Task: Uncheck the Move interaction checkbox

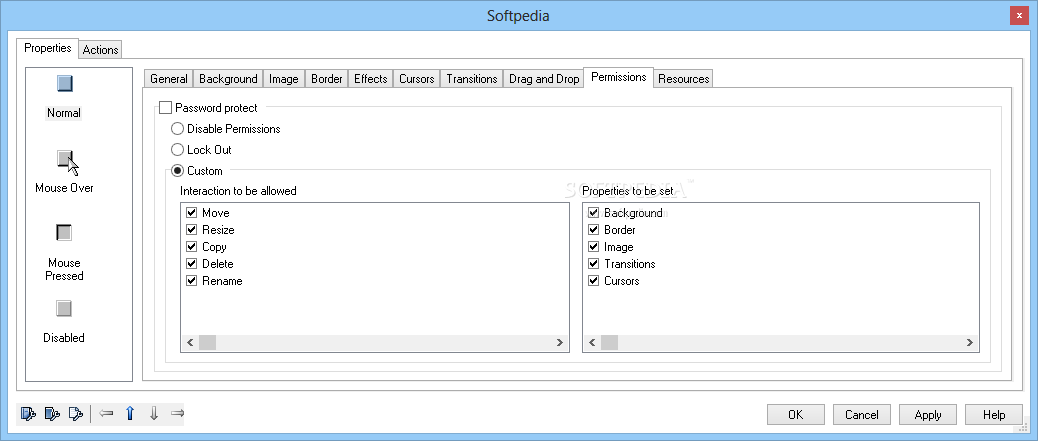Action: 192,213
